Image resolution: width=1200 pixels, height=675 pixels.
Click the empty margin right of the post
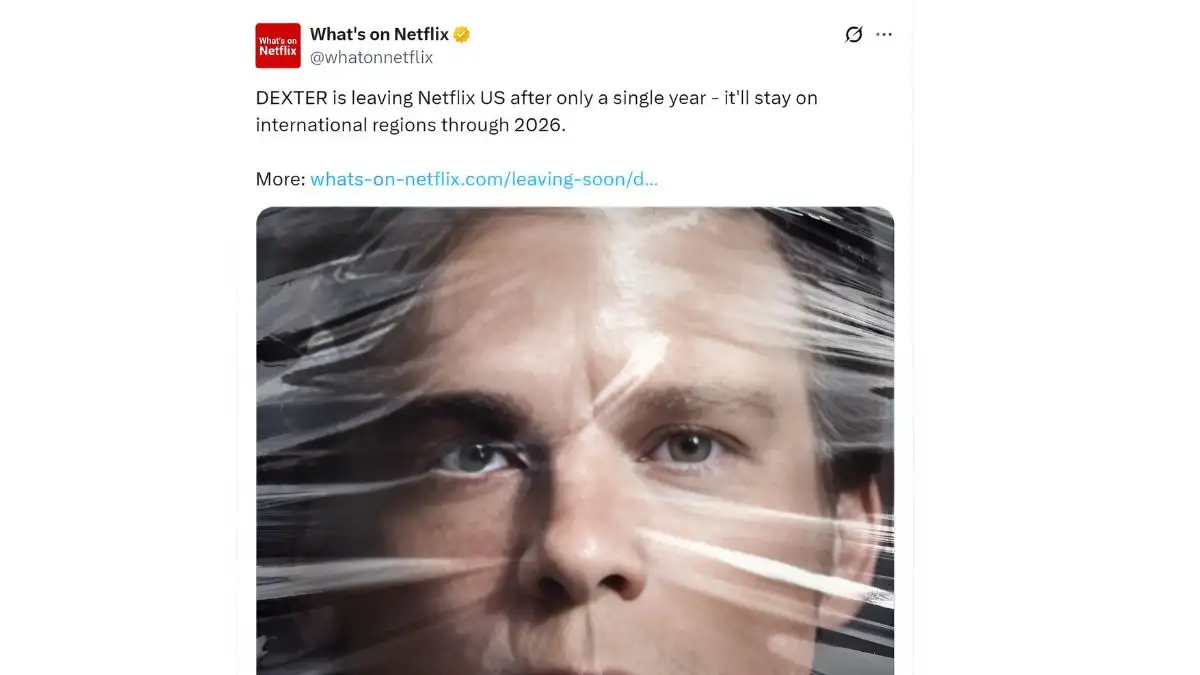(x=1050, y=340)
